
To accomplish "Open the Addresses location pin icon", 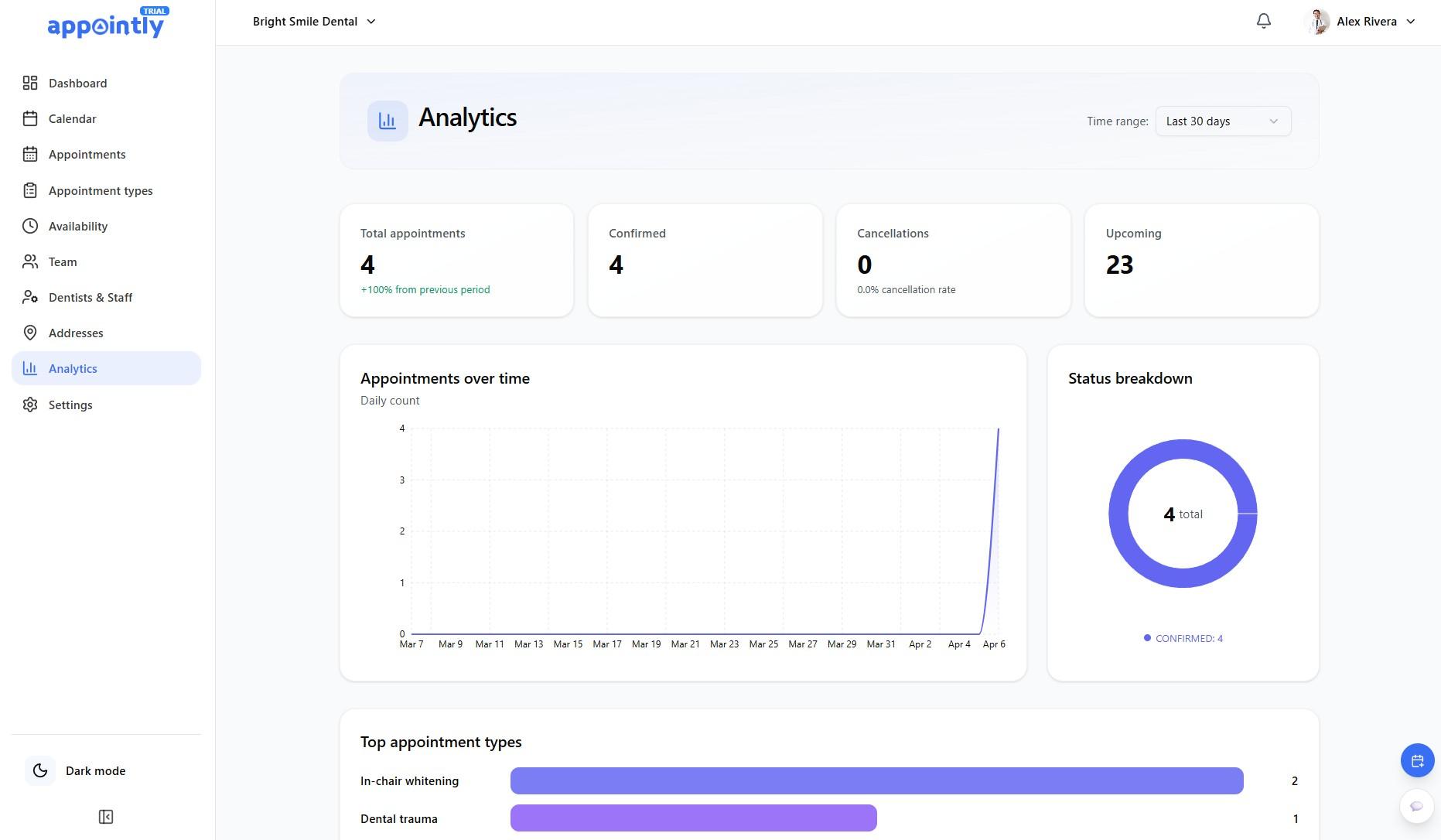I will 30,333.
